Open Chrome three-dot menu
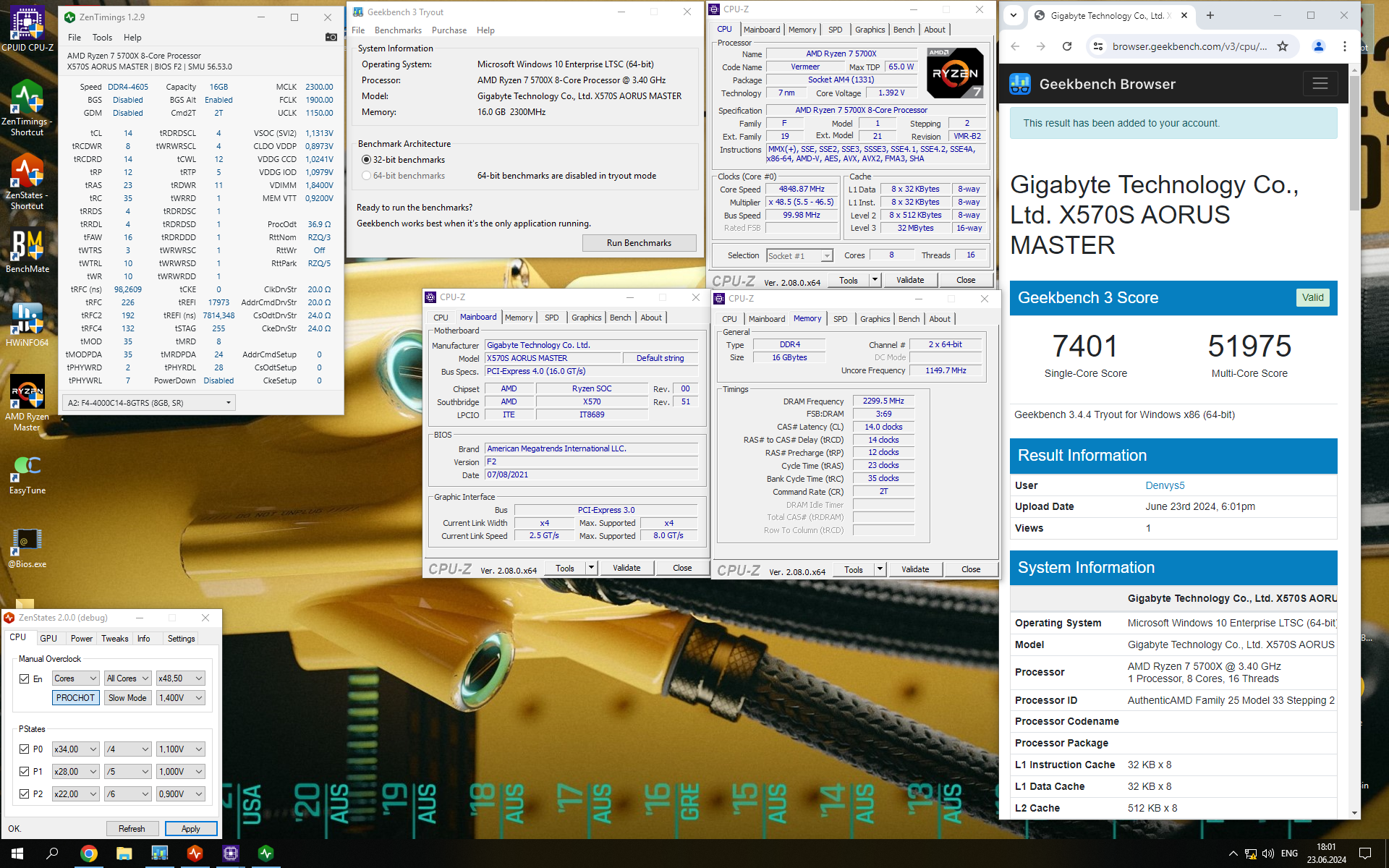Screen dimensions: 1389x868 point(1344,46)
